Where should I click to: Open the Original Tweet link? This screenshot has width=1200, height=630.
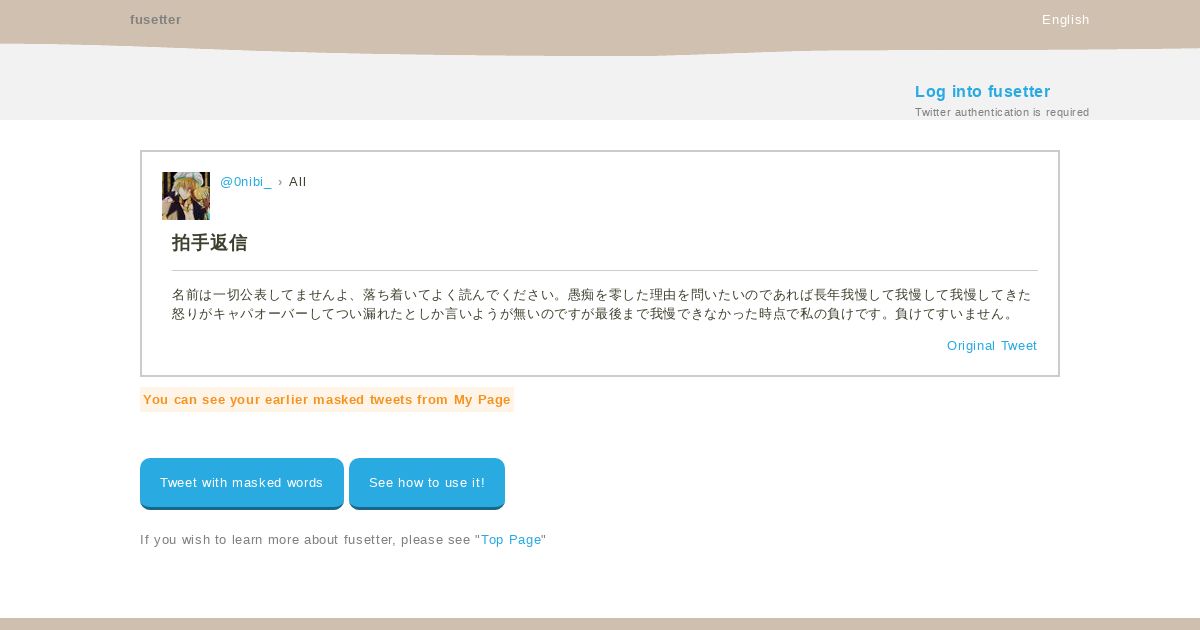click(992, 346)
